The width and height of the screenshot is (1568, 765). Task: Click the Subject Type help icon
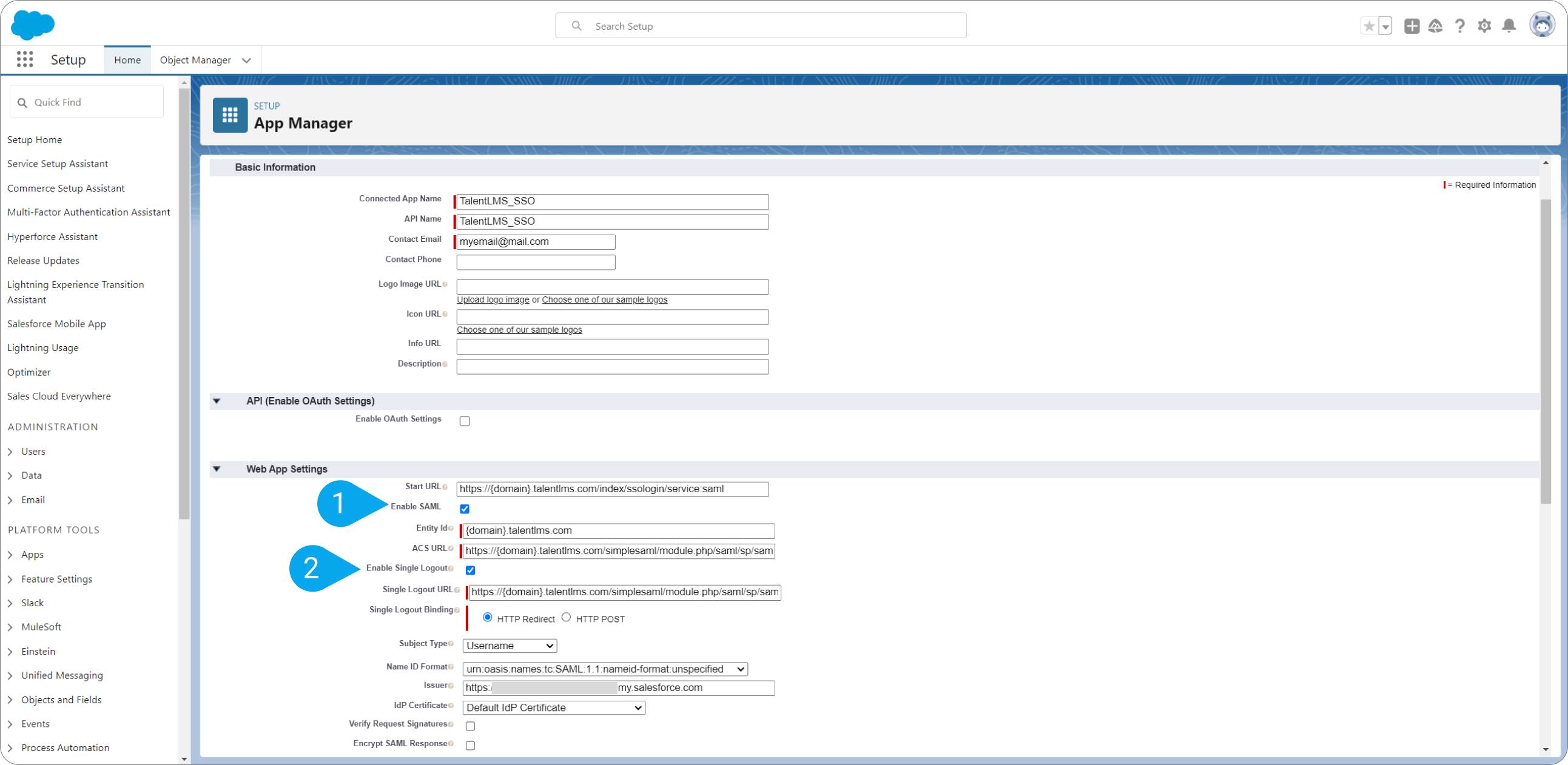click(451, 644)
